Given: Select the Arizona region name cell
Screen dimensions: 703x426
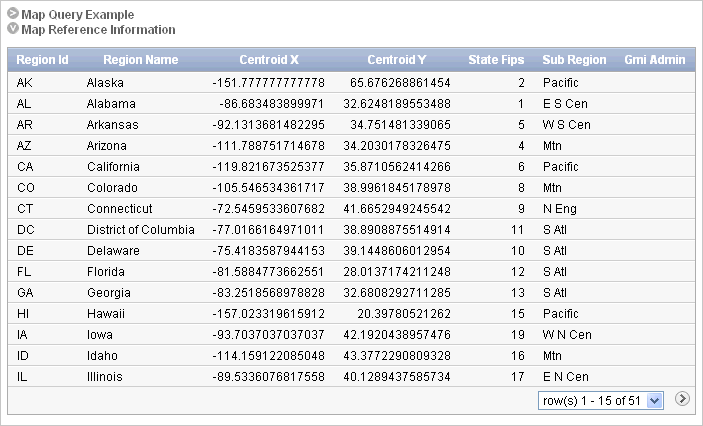Looking at the screenshot, I should [107, 146].
